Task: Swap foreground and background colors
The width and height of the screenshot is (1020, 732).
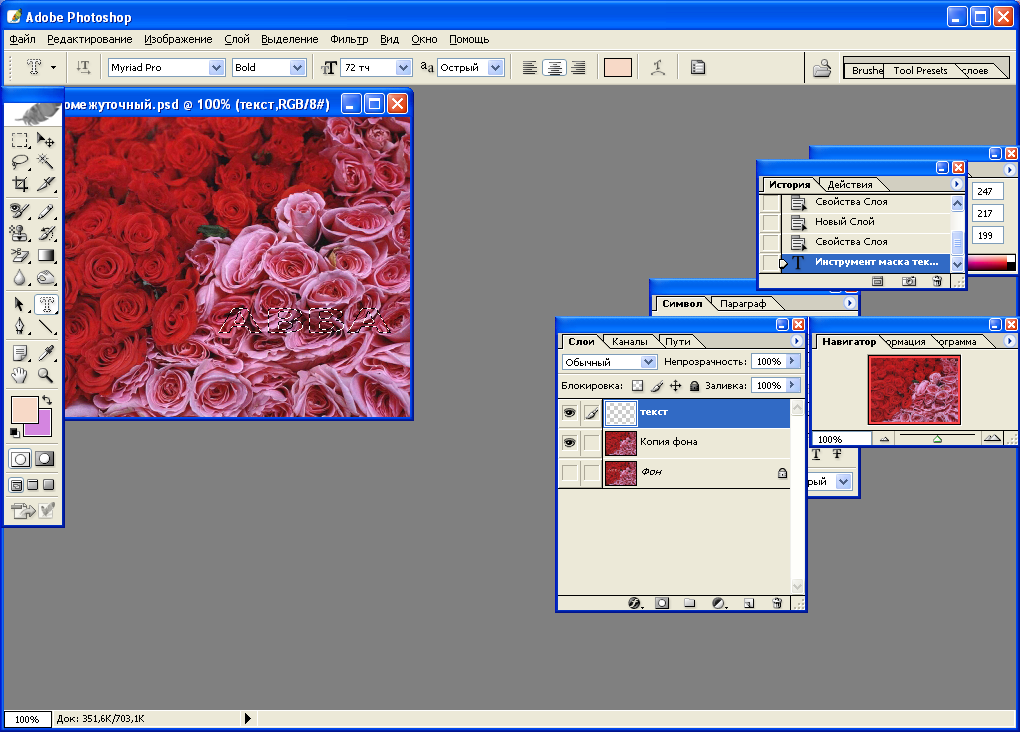Action: (x=47, y=400)
